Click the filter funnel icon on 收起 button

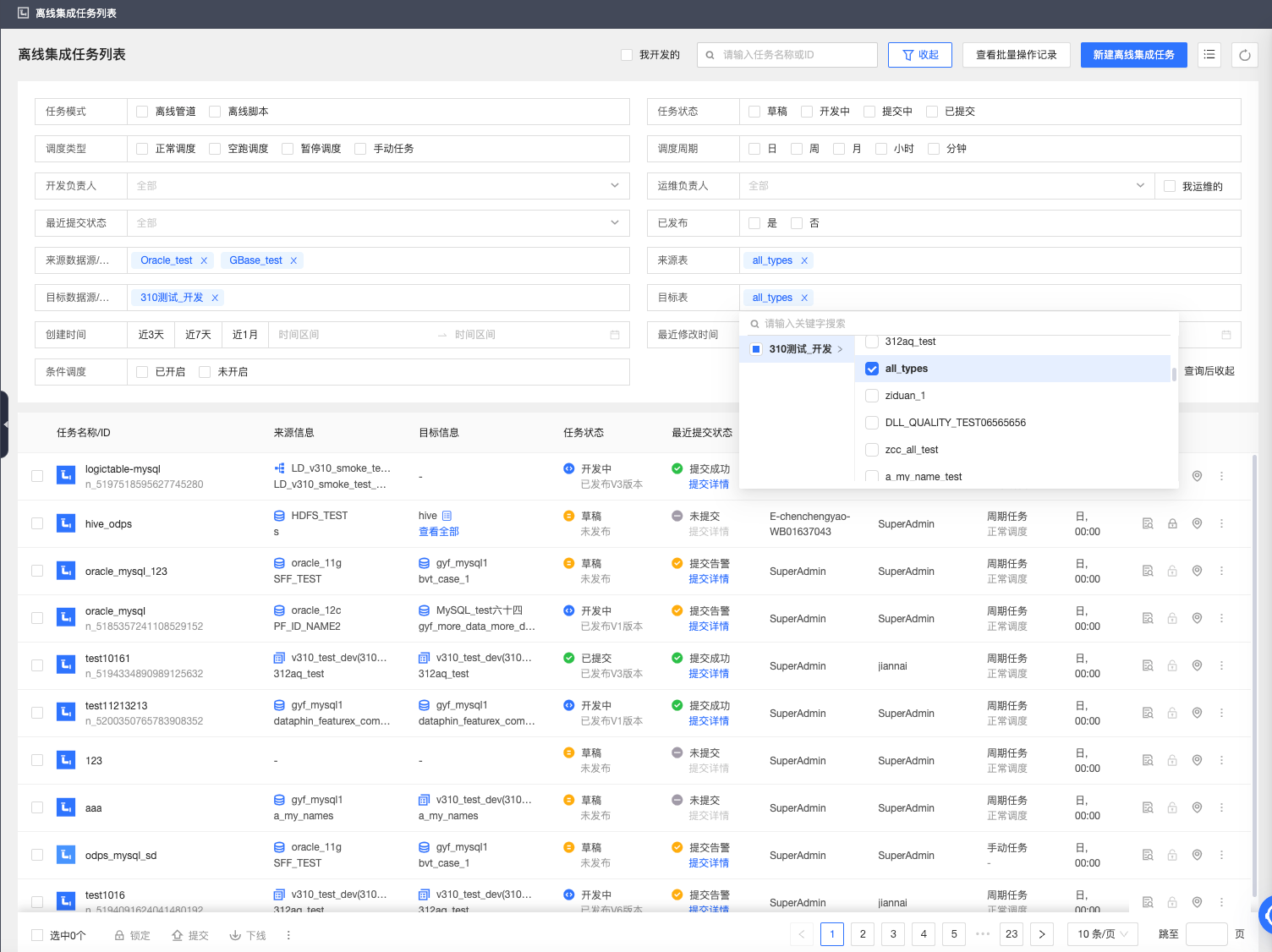(908, 55)
